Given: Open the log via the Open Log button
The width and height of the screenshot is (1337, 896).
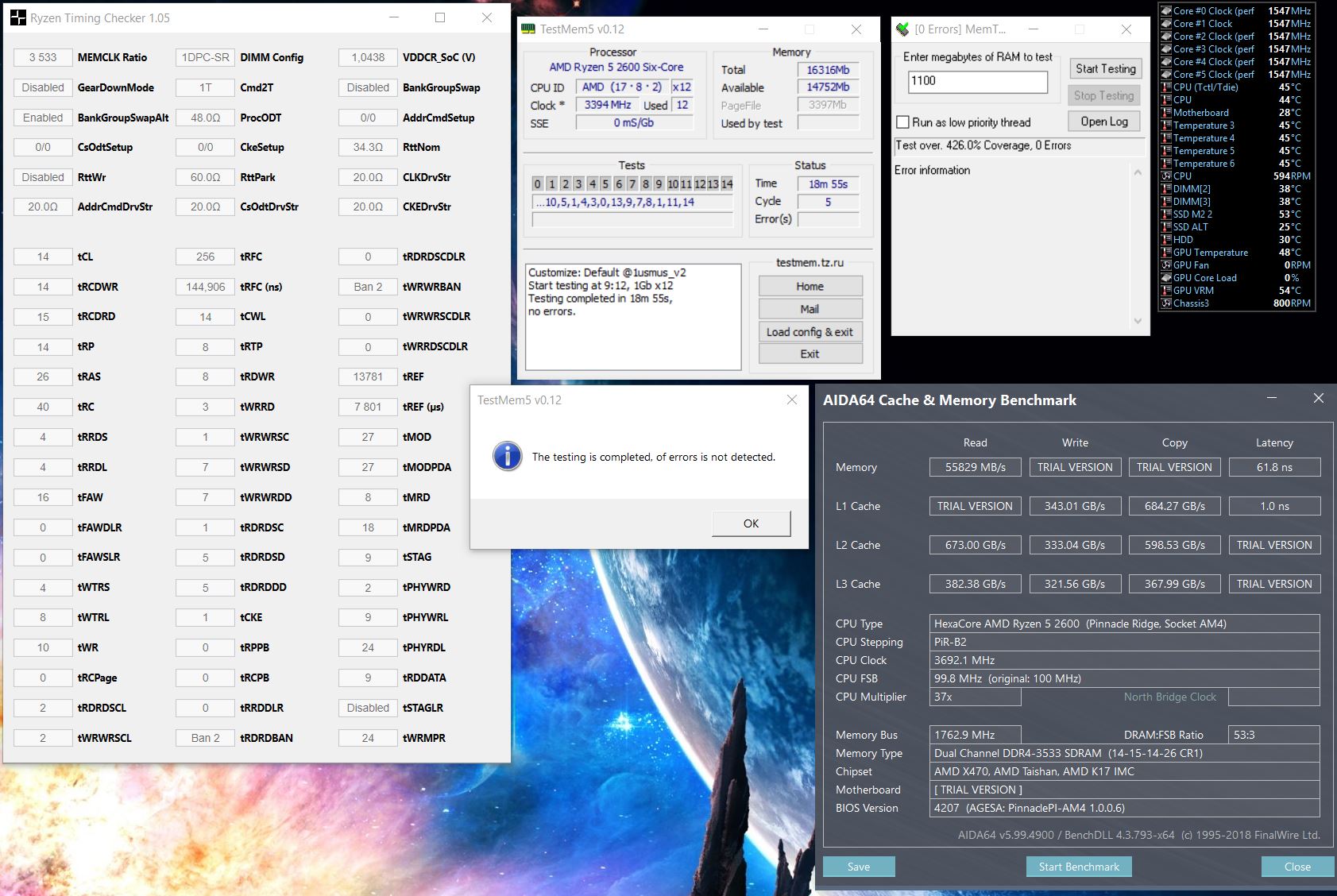Looking at the screenshot, I should click(1103, 121).
